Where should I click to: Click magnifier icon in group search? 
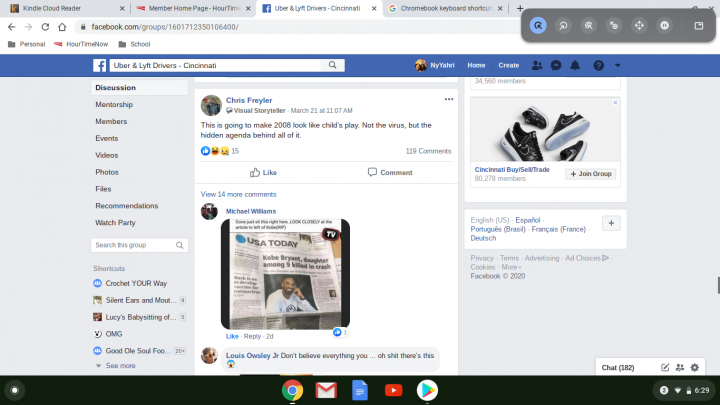point(180,245)
